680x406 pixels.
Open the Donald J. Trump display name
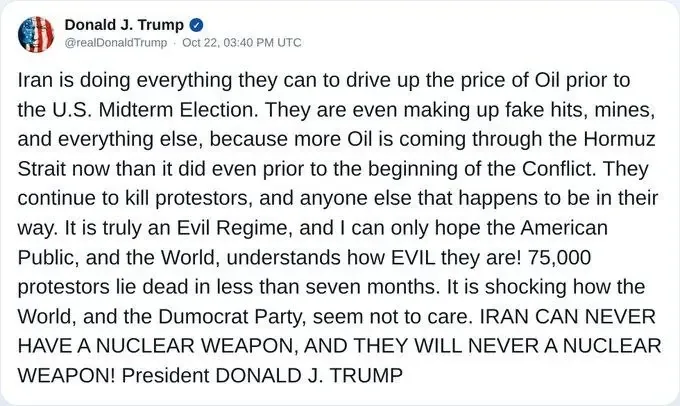pyautogui.click(x=124, y=25)
